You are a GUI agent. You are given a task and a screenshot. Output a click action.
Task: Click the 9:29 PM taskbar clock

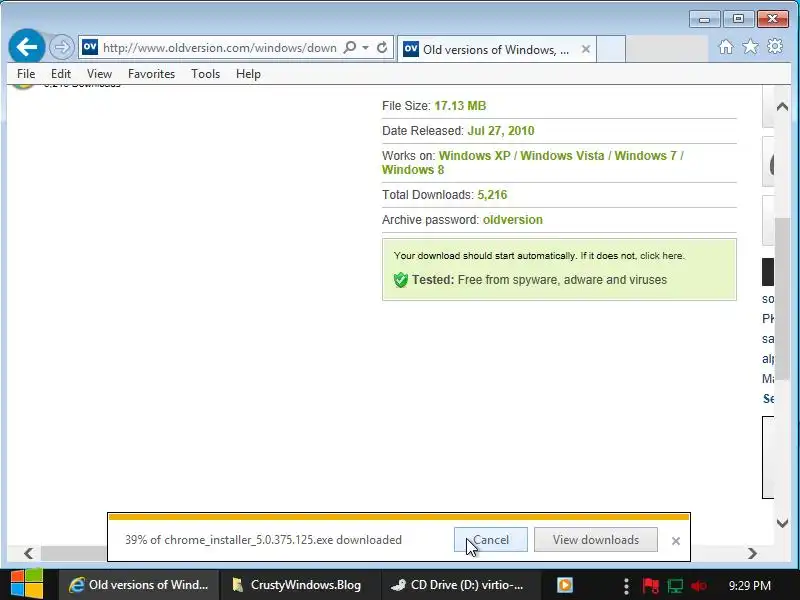(x=749, y=585)
